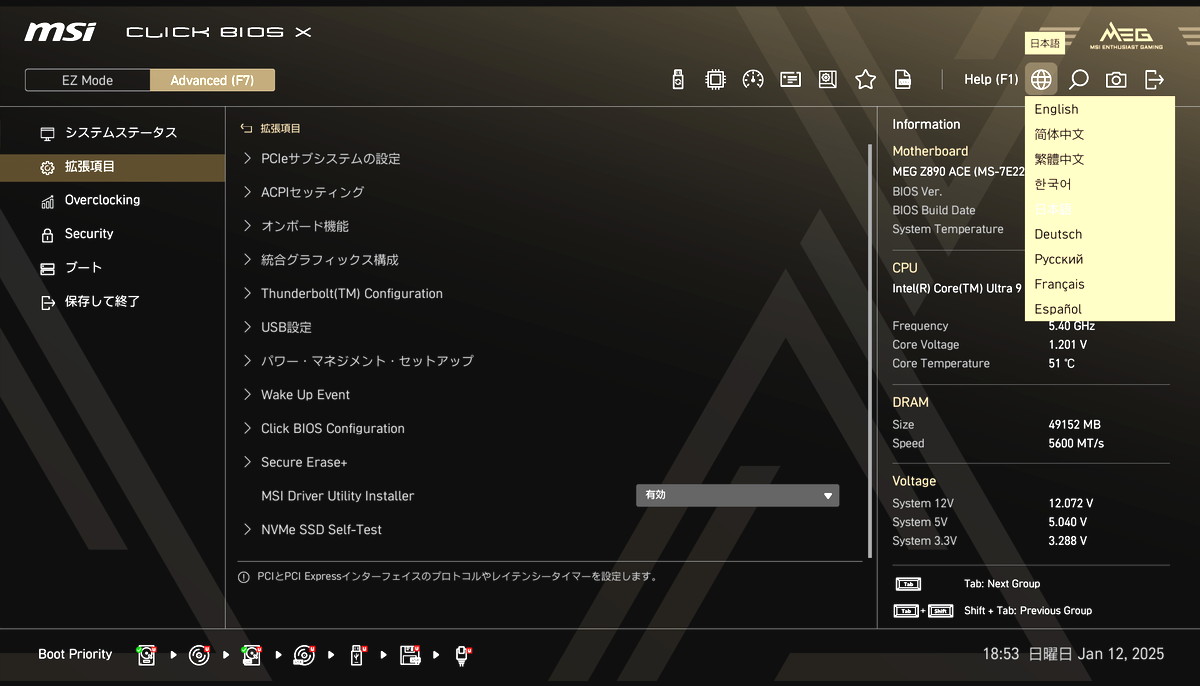Click the MSI logo
1200x686 pixels.
coord(60,32)
